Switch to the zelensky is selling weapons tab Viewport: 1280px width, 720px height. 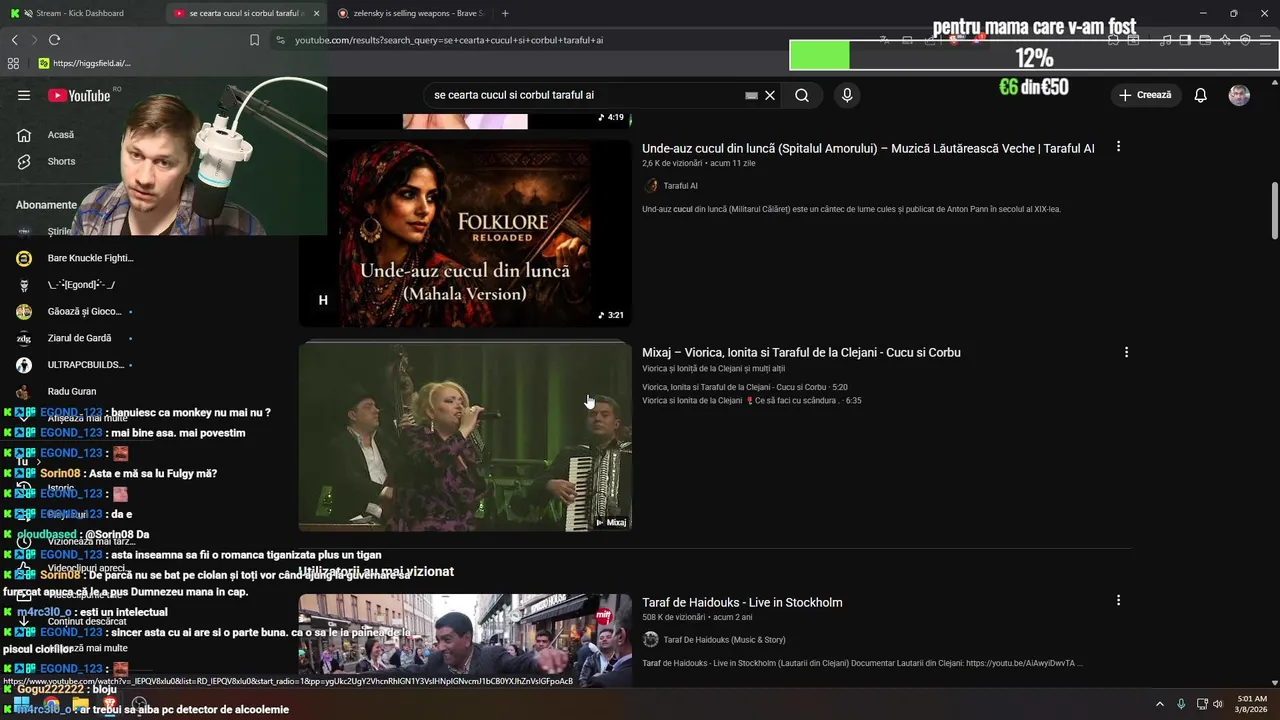point(410,13)
